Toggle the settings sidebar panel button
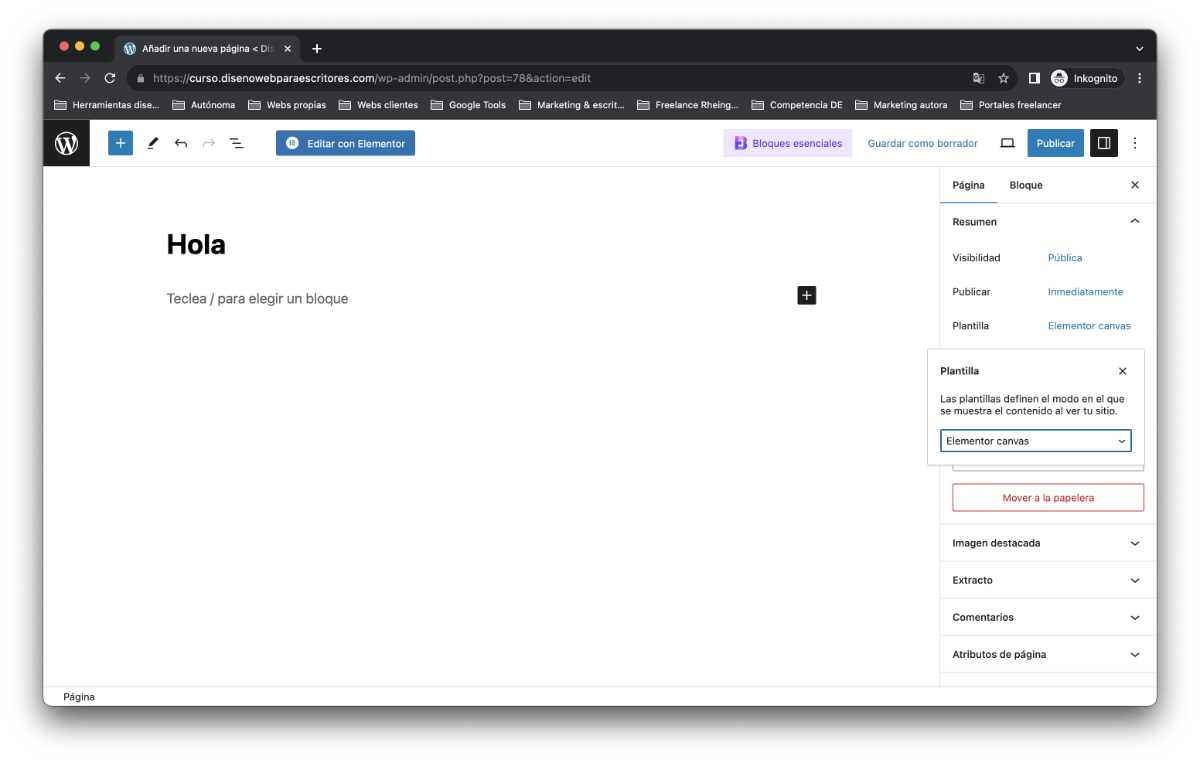Screen dimensions: 1200x763 (x=1104, y=143)
